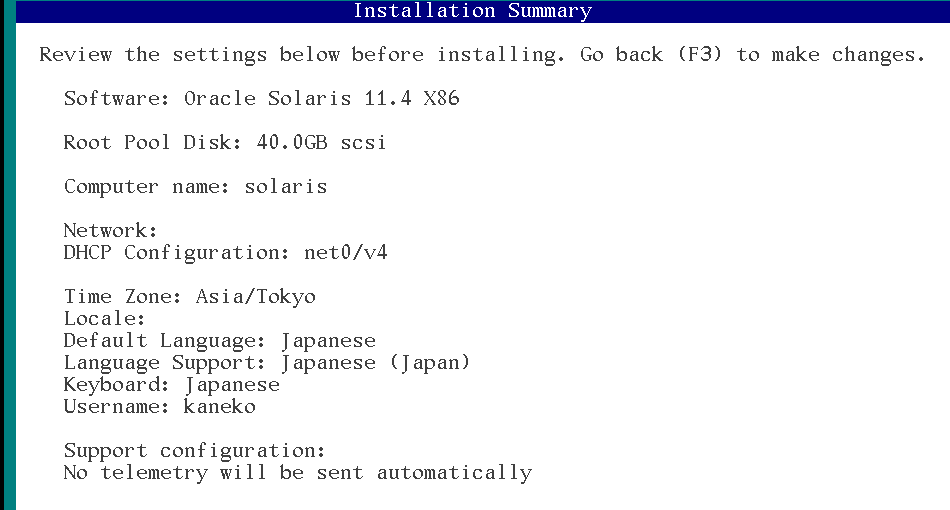Image resolution: width=950 pixels, height=510 pixels.
Task: Select the Support configuration: heading
Action: pos(194,451)
